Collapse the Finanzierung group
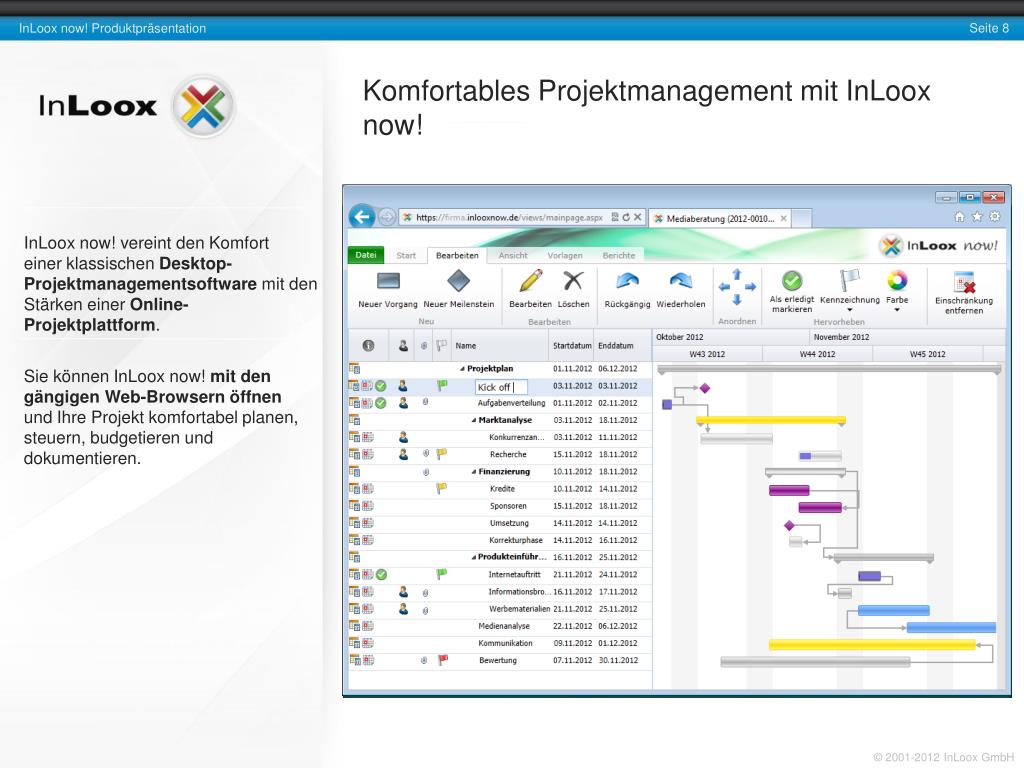The width and height of the screenshot is (1024, 768). click(474, 472)
